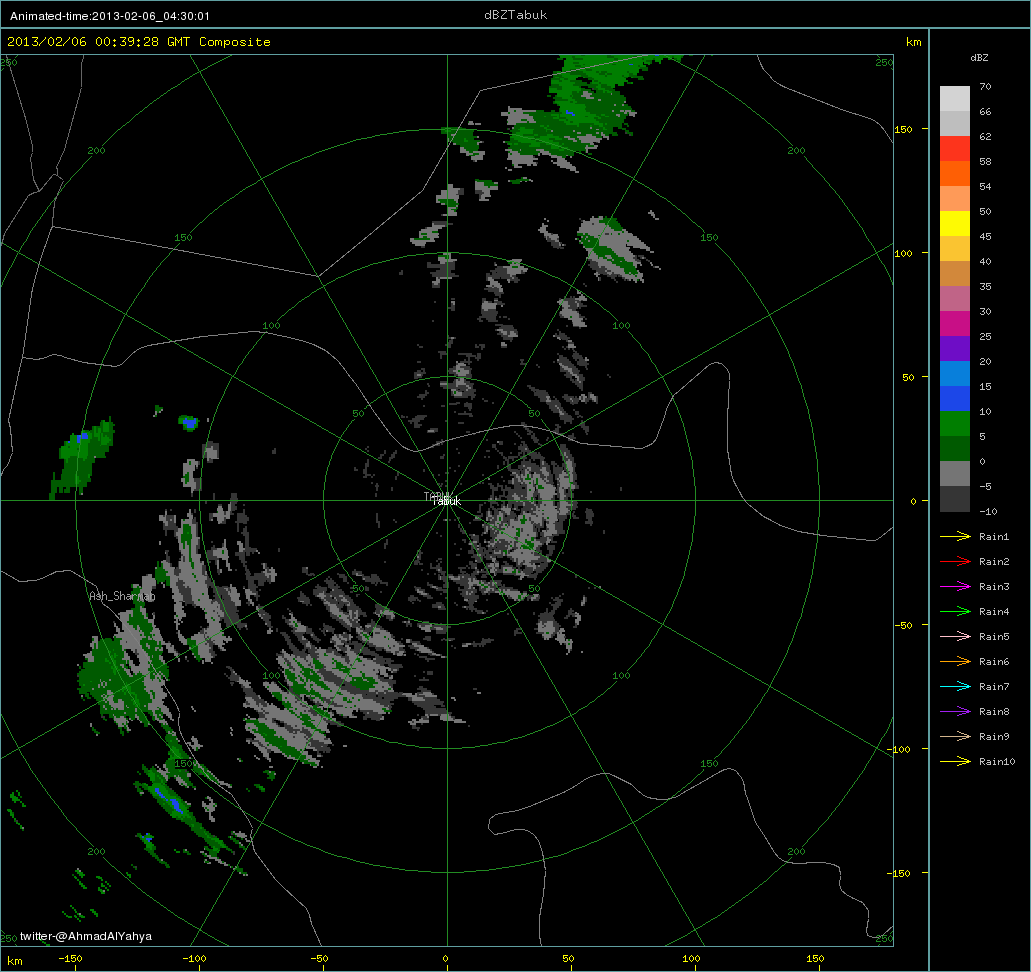
Task: Click the 150 tick on right axis
Action: [903, 129]
